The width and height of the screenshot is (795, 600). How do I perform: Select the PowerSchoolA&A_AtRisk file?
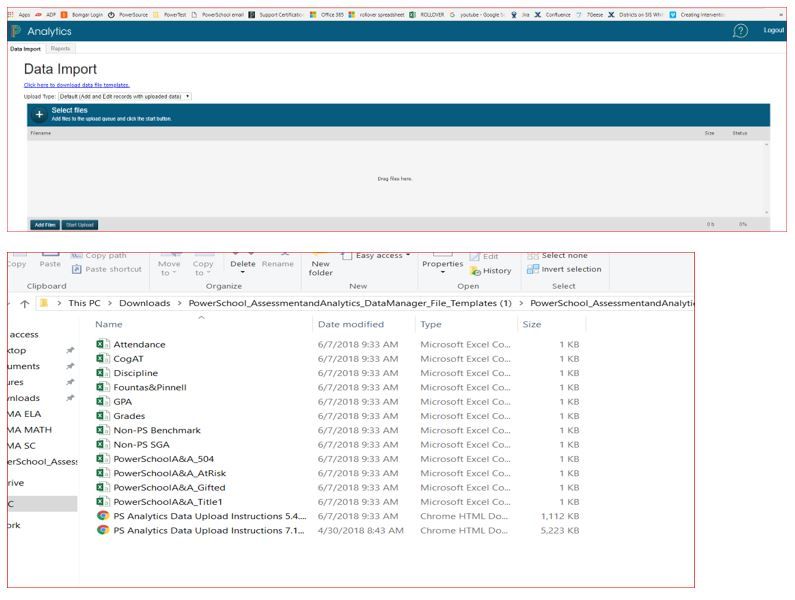click(x=169, y=473)
